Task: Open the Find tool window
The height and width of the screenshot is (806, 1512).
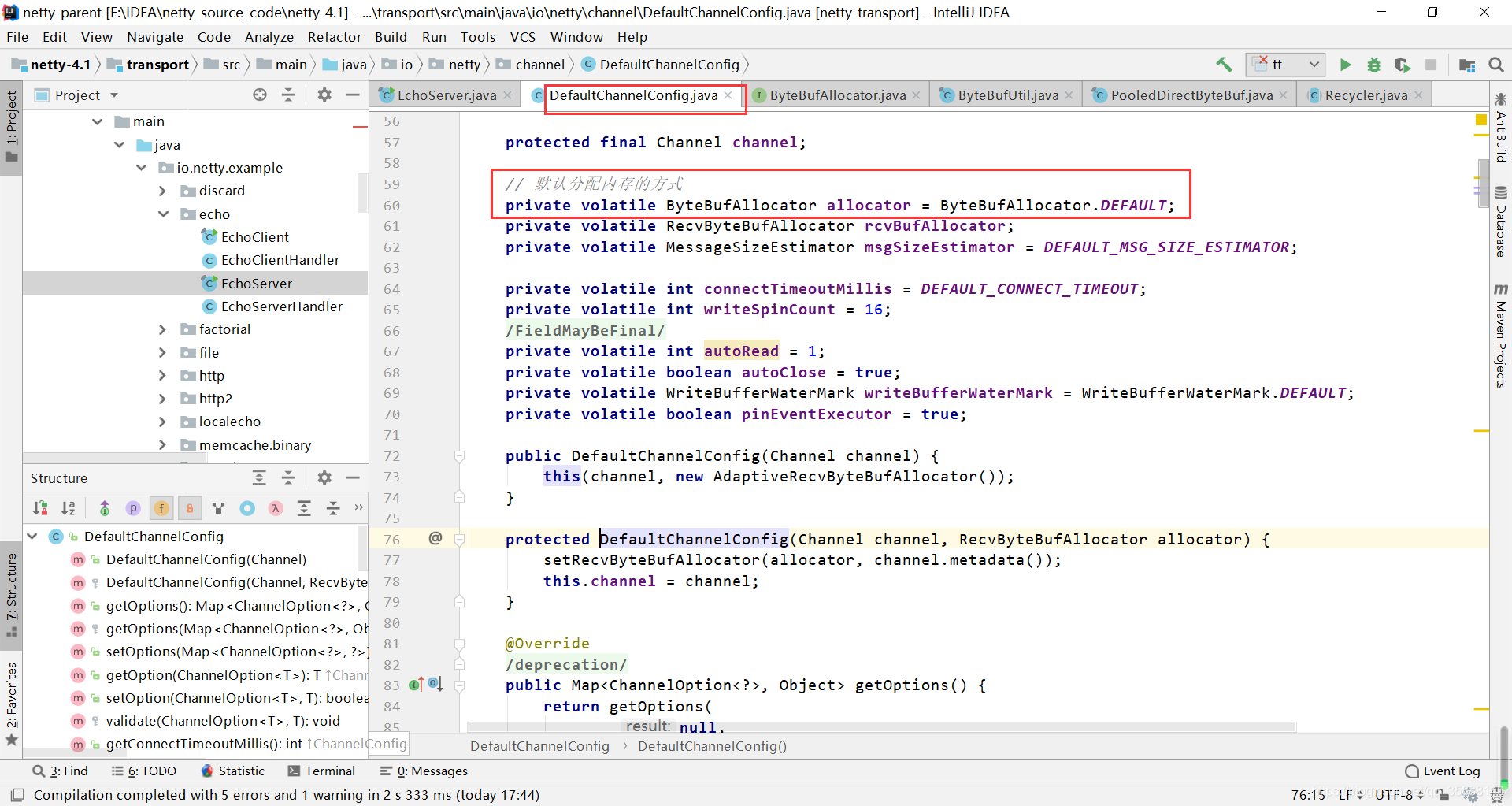Action: [60, 771]
